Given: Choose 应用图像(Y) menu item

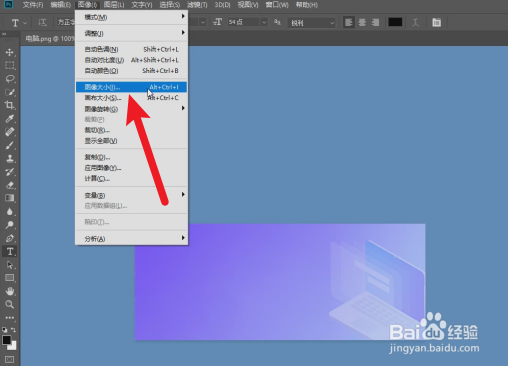Looking at the screenshot, I should [x=131, y=168].
